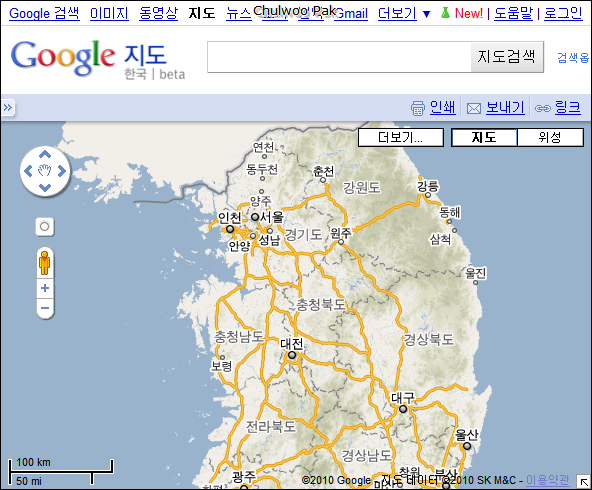Pan the map left with the arrow
The height and width of the screenshot is (490, 592).
point(28,171)
